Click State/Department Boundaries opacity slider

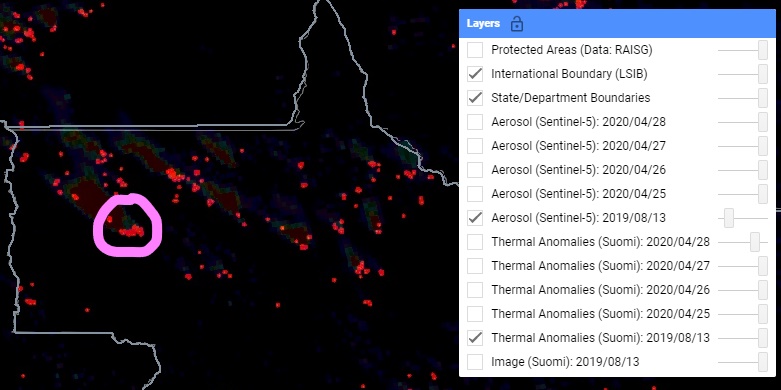743,98
